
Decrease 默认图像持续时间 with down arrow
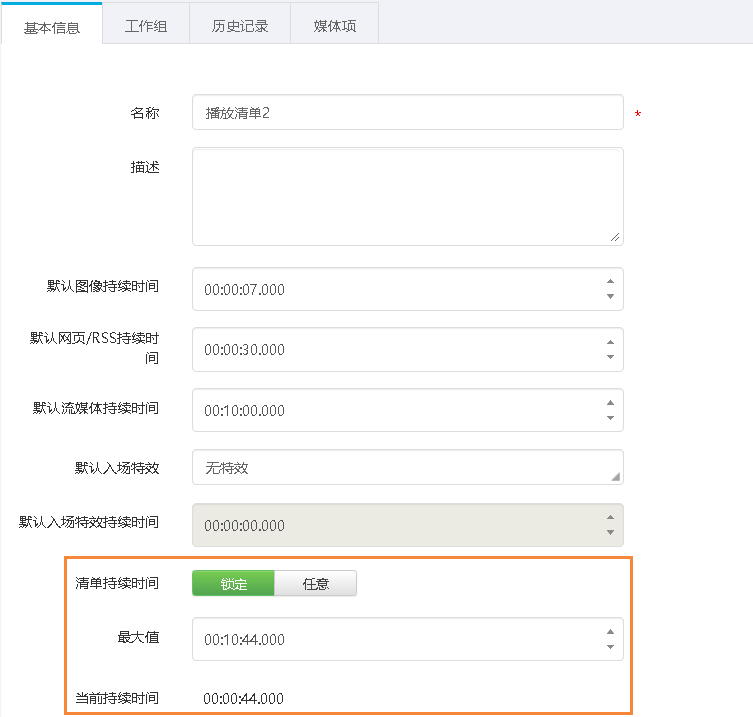pyautogui.click(x=610, y=296)
